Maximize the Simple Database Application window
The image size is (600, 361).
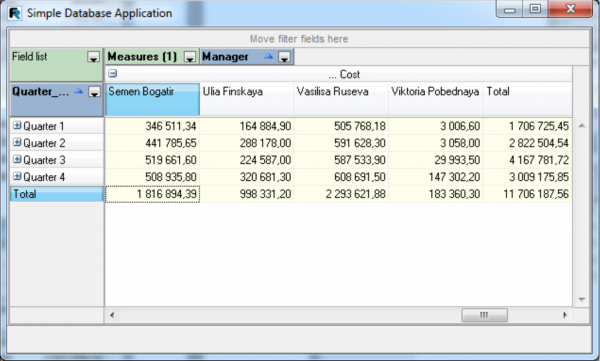point(535,9)
